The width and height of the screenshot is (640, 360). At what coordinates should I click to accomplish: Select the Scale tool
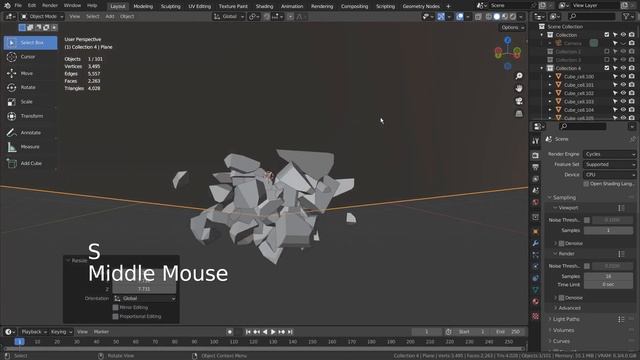pos(27,102)
